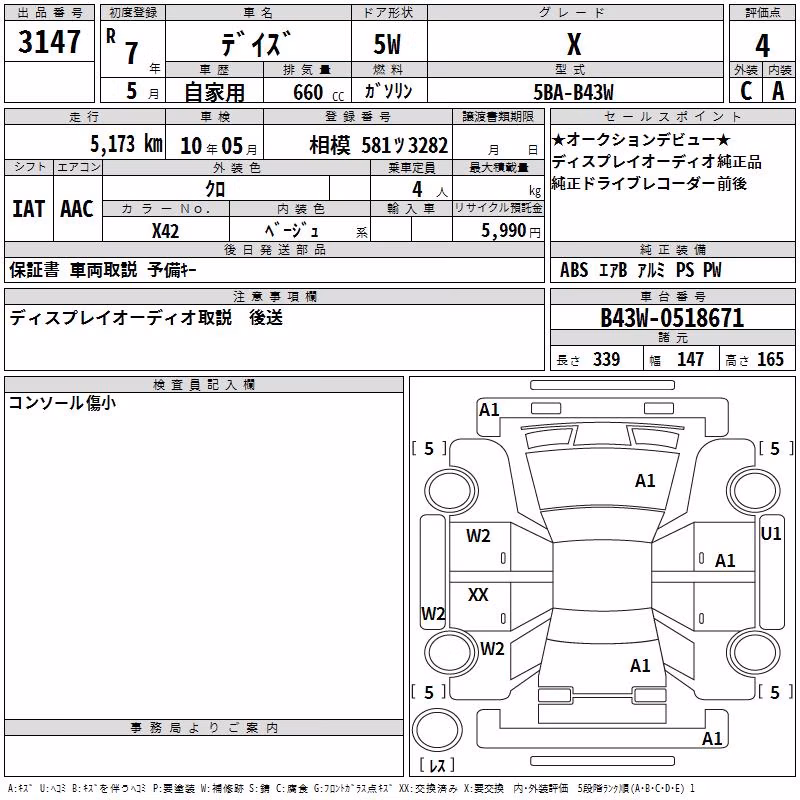Select W2 mark on front door panel
This screenshot has width=800, height=800.
coord(478,536)
